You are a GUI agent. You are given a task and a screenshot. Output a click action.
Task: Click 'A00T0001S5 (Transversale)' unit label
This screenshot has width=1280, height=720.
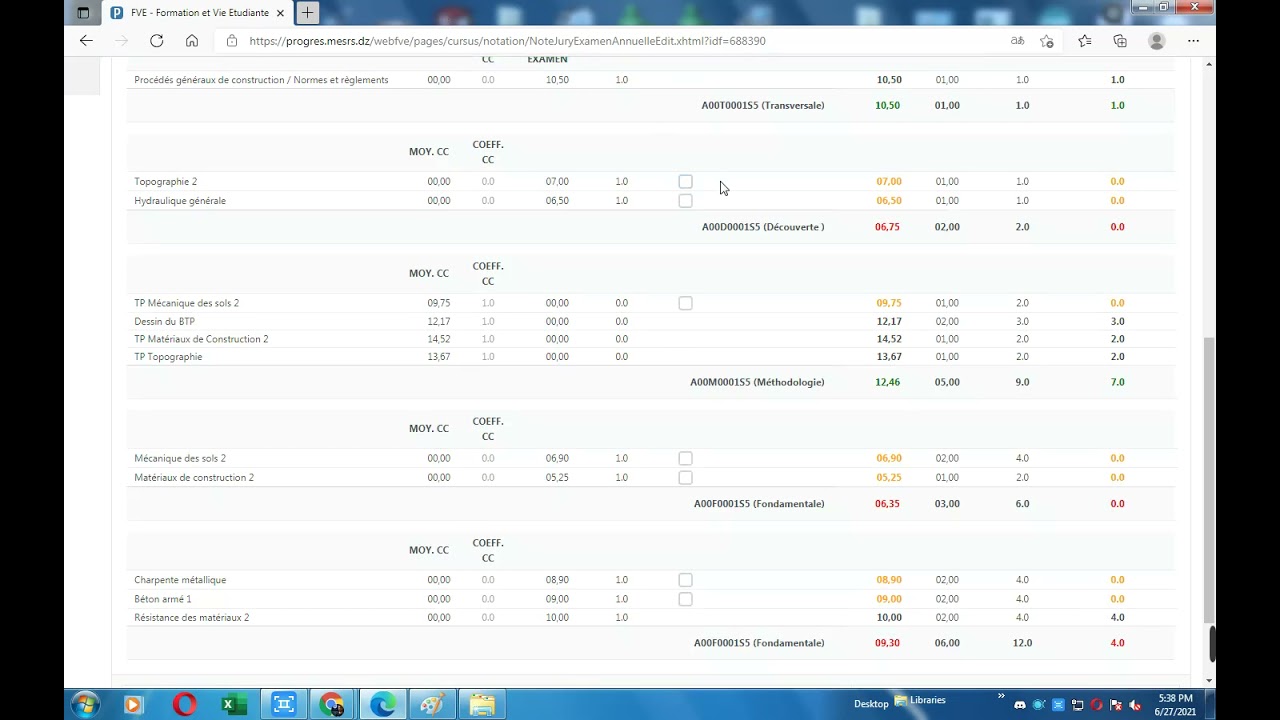tap(763, 105)
